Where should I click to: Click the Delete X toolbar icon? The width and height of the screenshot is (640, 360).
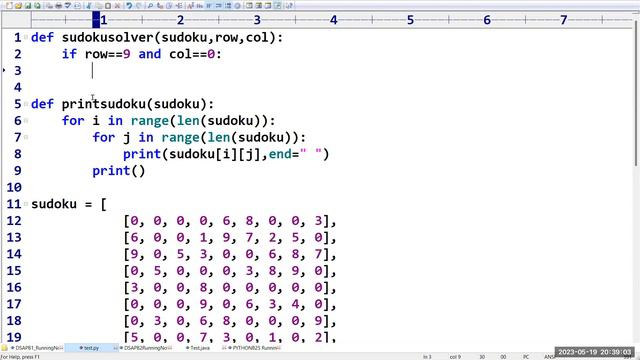click(117, 6)
